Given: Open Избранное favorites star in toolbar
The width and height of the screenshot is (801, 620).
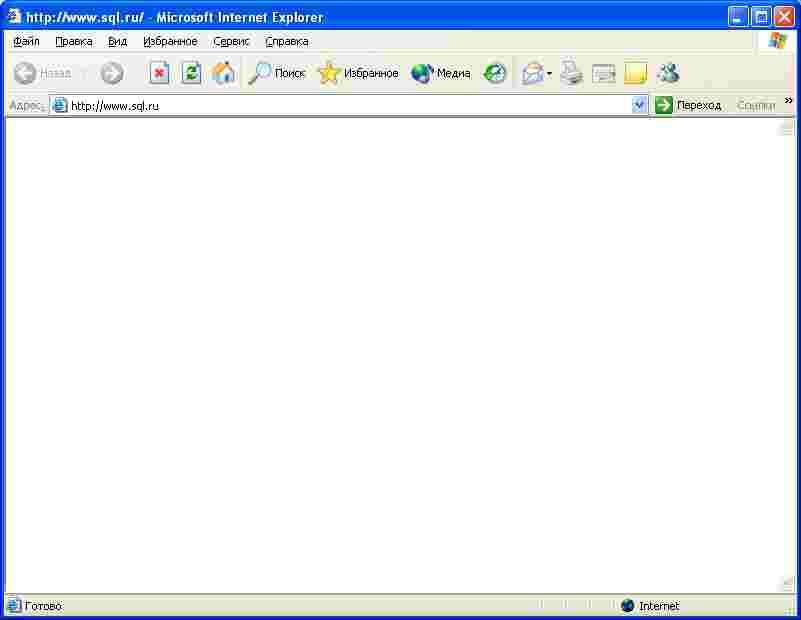Looking at the screenshot, I should point(358,73).
